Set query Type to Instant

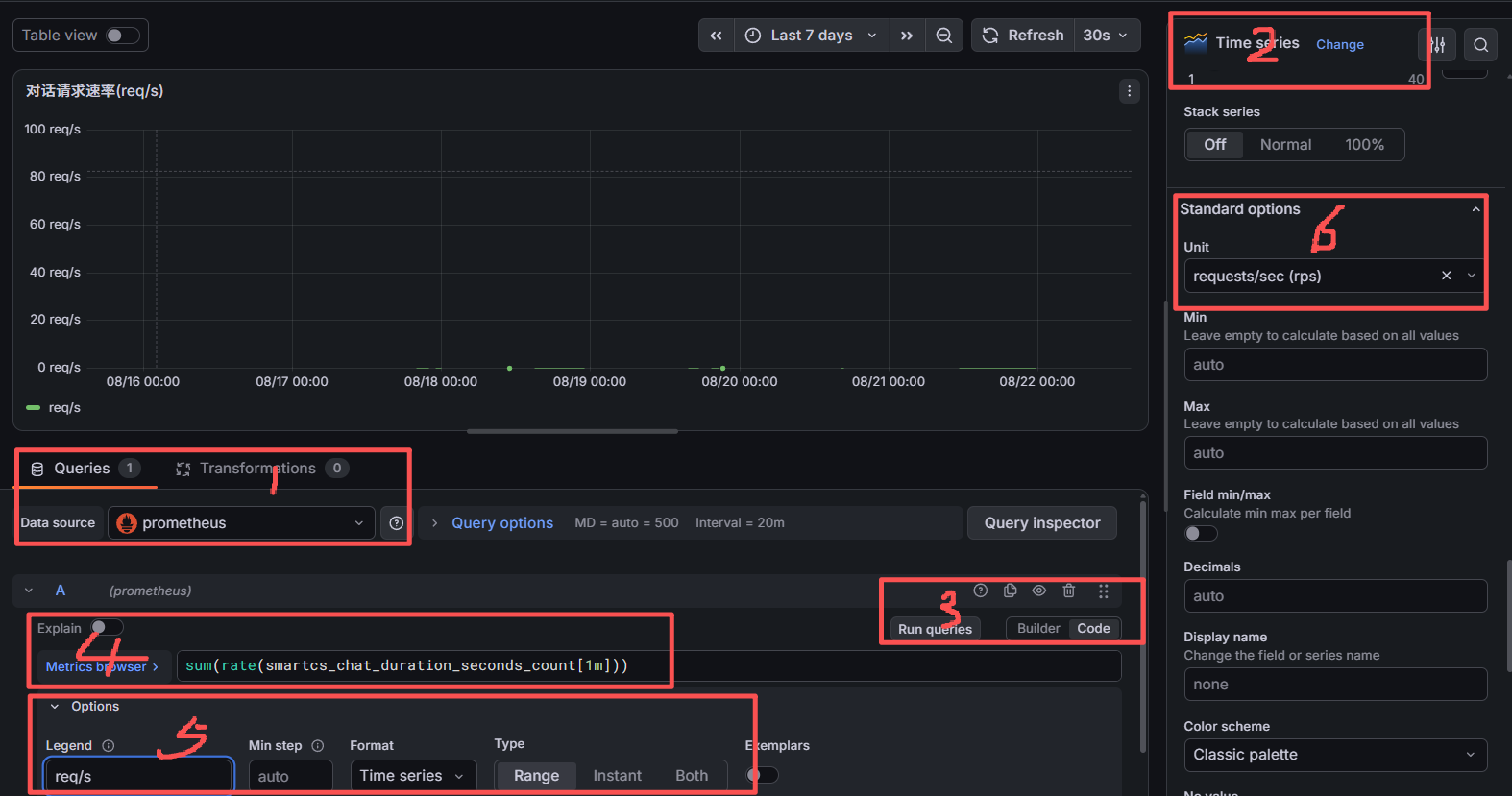click(x=617, y=776)
